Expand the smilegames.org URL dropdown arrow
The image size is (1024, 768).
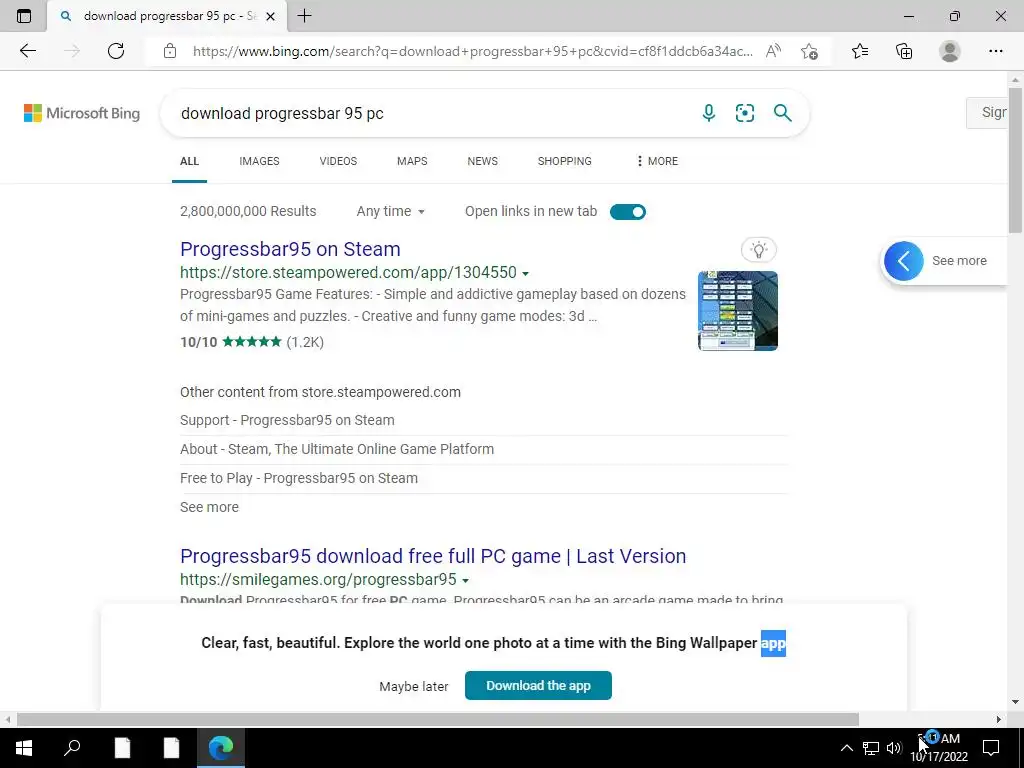(466, 581)
